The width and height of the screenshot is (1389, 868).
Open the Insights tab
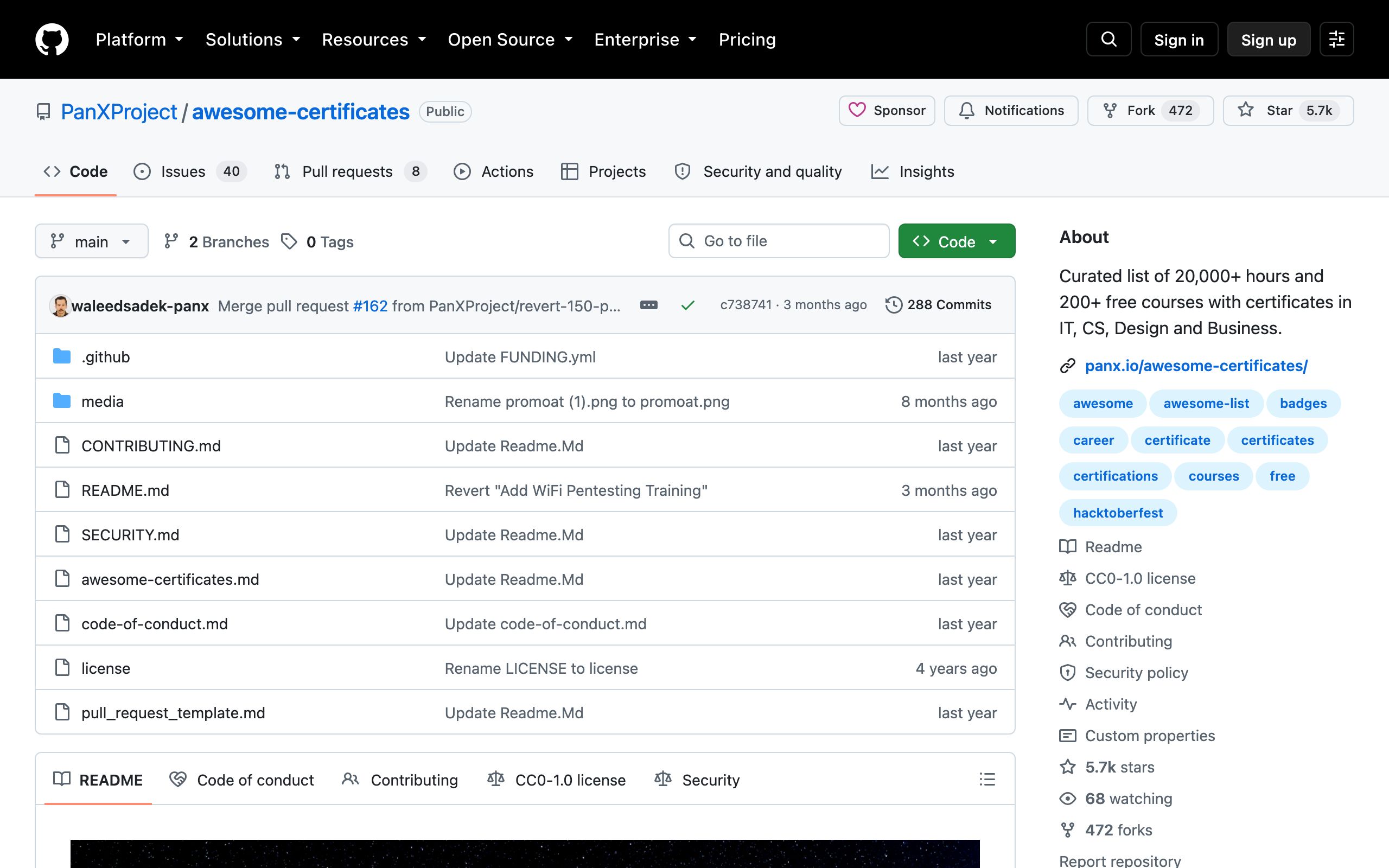[912, 171]
